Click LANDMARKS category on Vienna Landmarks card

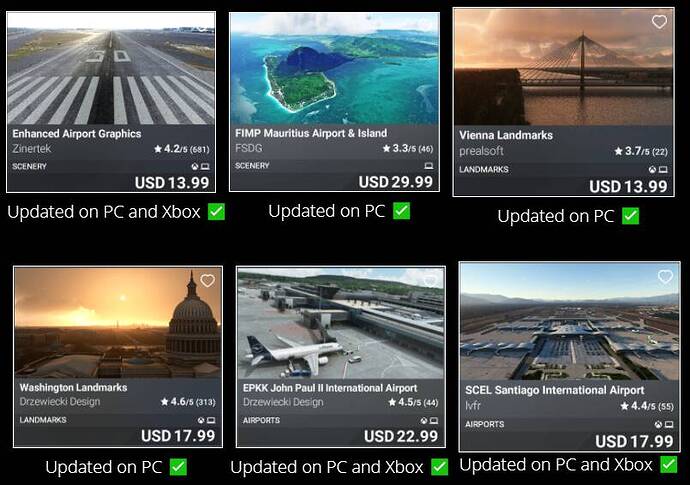pyautogui.click(x=484, y=169)
